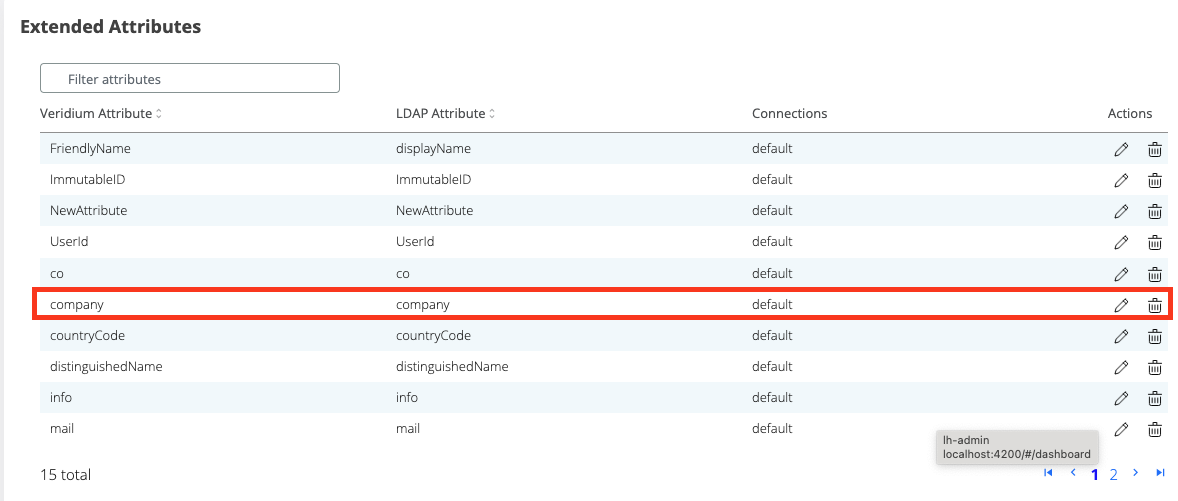The height and width of the screenshot is (501, 1178).
Task: Edit the FriendlyName attribute row
Action: pyautogui.click(x=1121, y=149)
